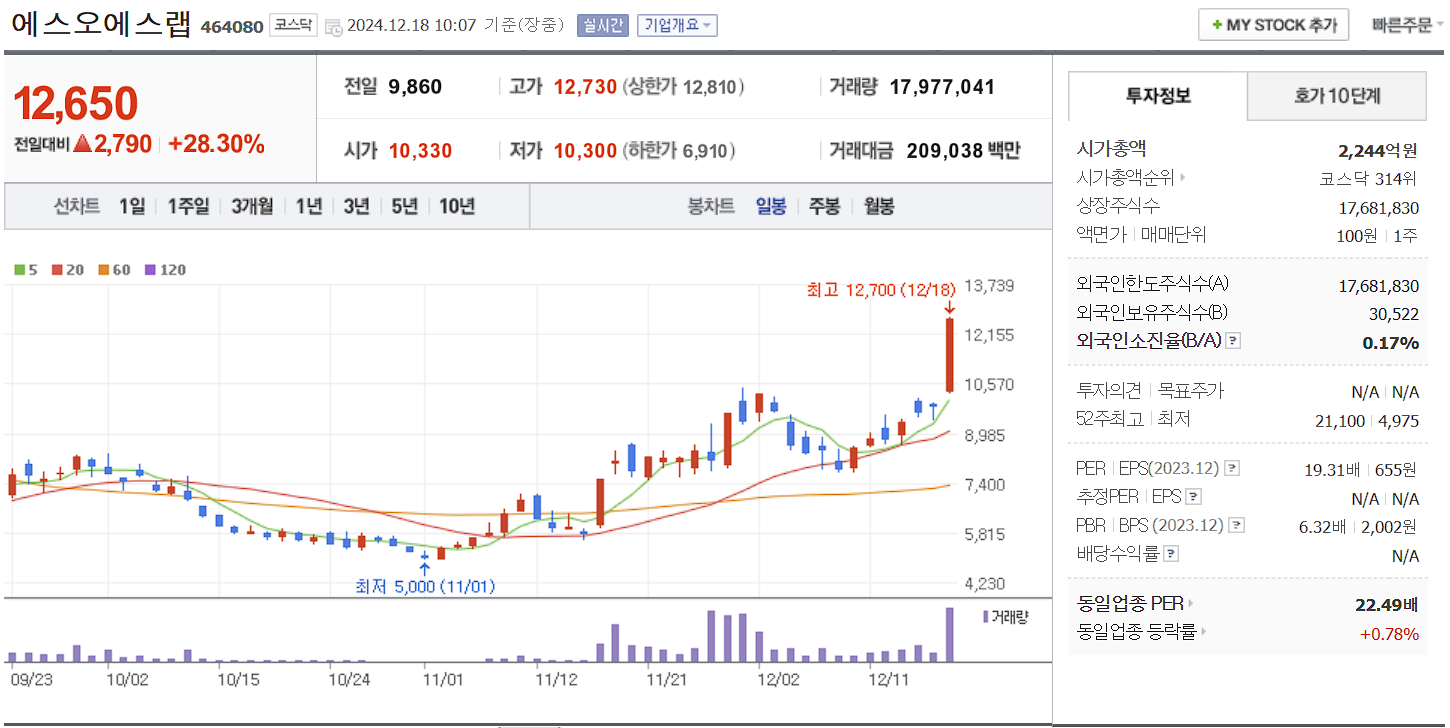The image size is (1450, 728).
Task: Click the 배당수익률 question mark icon
Action: [x=1171, y=553]
